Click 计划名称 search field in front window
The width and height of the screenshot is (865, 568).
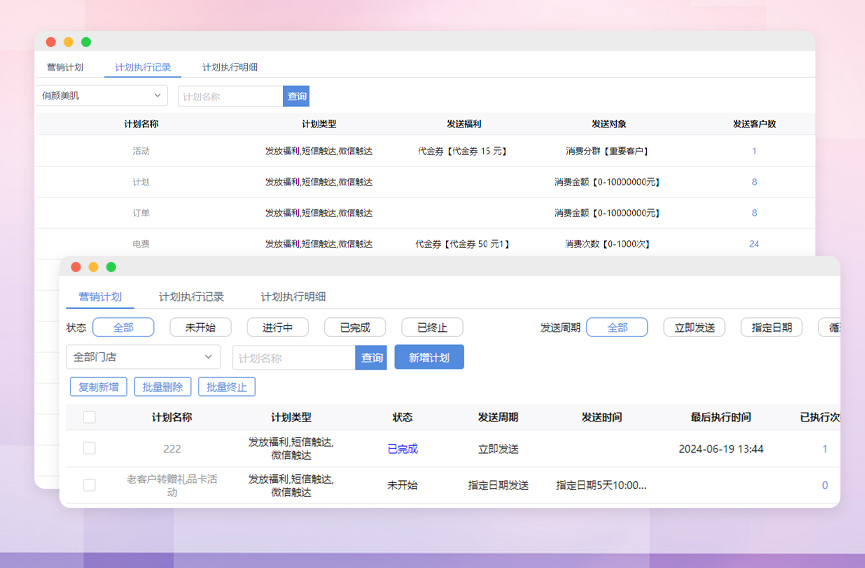point(294,357)
